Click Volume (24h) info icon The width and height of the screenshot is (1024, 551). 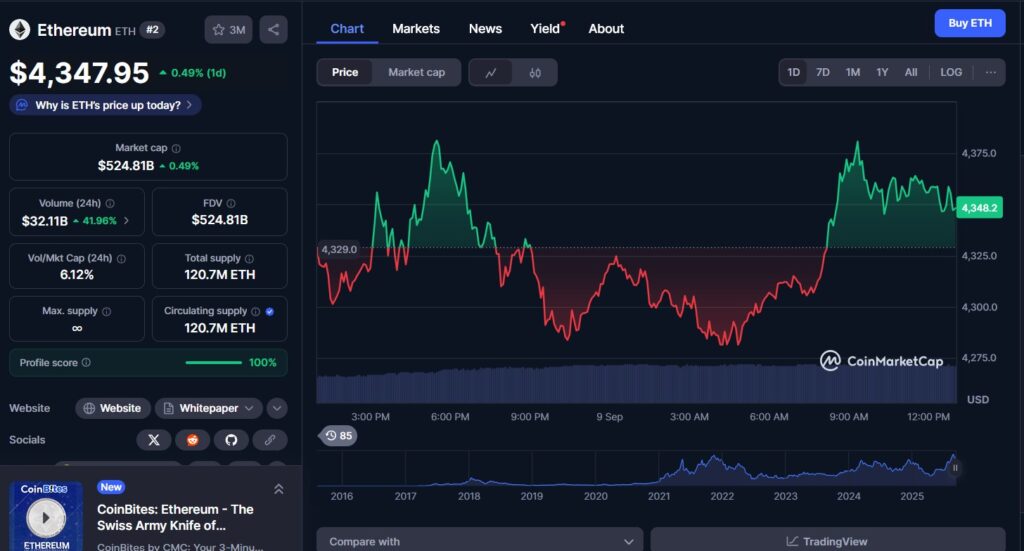click(x=110, y=203)
